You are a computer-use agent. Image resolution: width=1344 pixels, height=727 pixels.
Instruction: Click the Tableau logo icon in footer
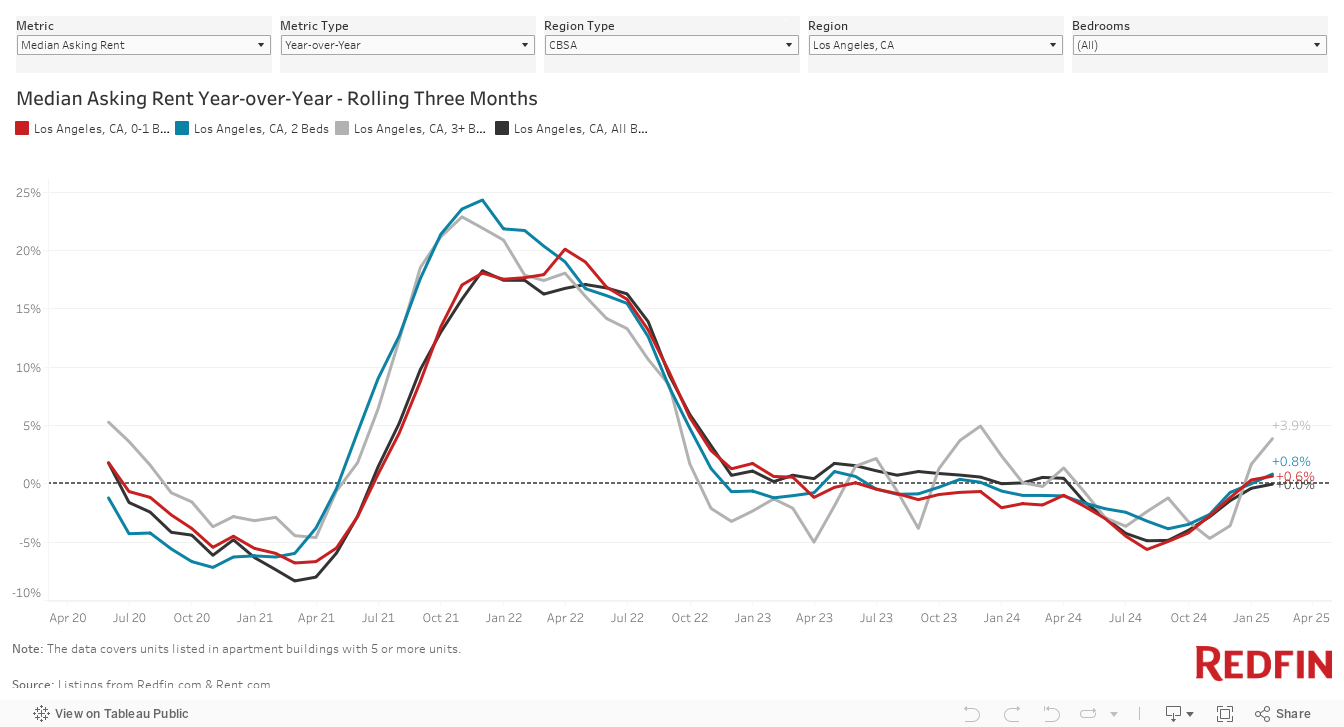[42, 713]
